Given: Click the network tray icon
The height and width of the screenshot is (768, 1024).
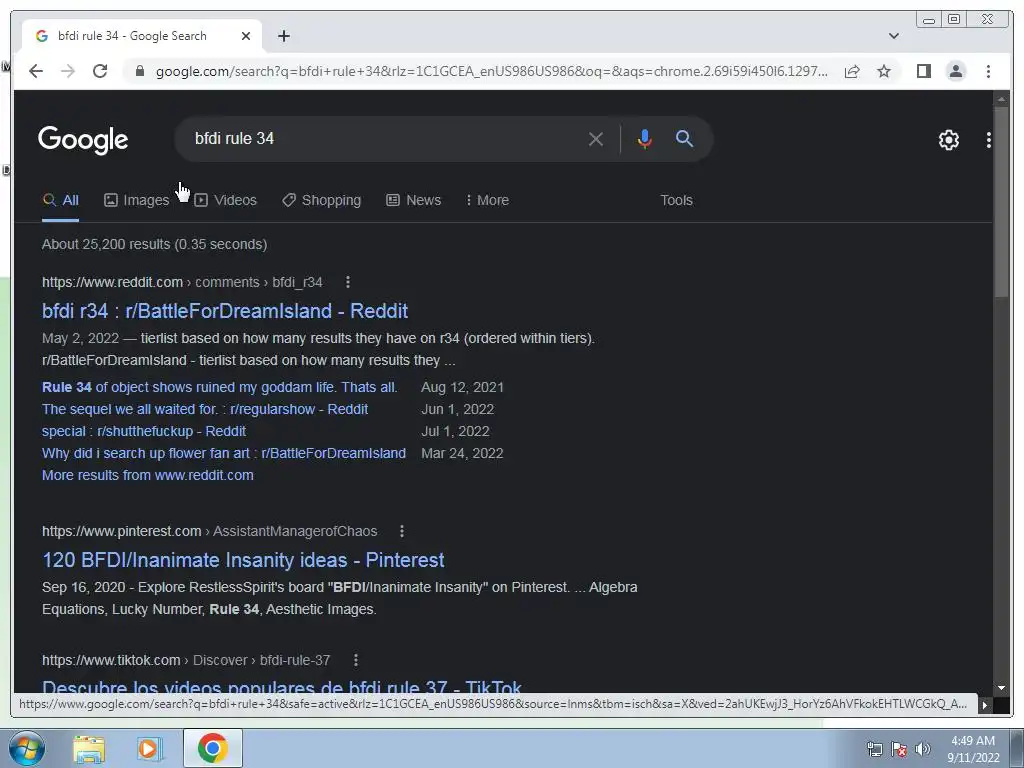Looking at the screenshot, I should pos(874,749).
